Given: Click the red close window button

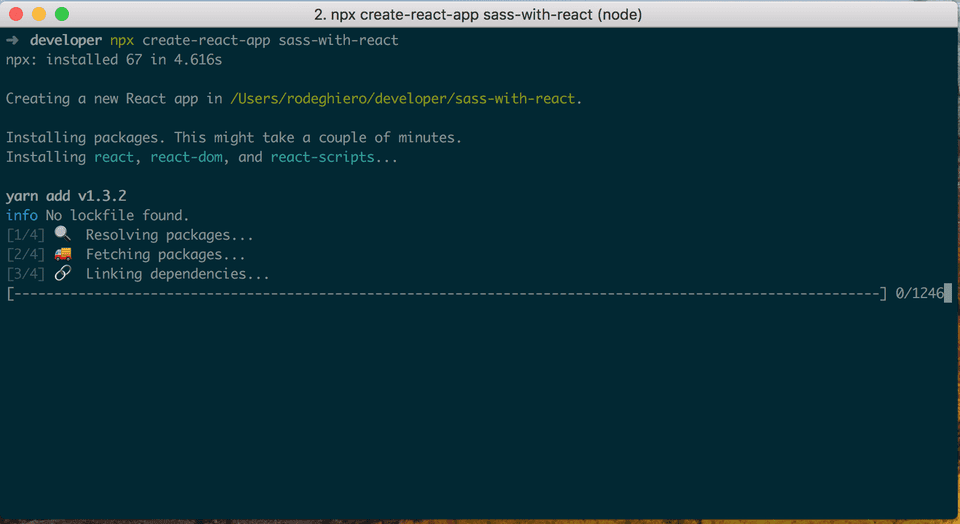Looking at the screenshot, I should click(x=16, y=14).
